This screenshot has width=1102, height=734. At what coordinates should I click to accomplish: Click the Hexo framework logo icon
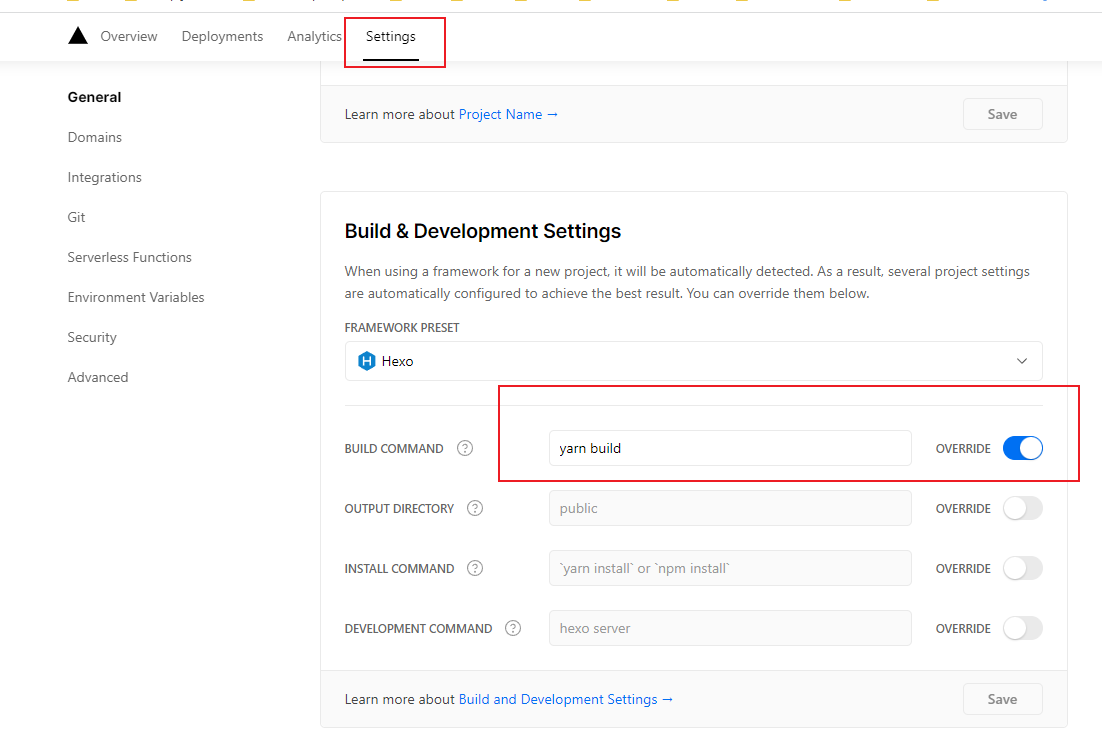click(x=366, y=361)
